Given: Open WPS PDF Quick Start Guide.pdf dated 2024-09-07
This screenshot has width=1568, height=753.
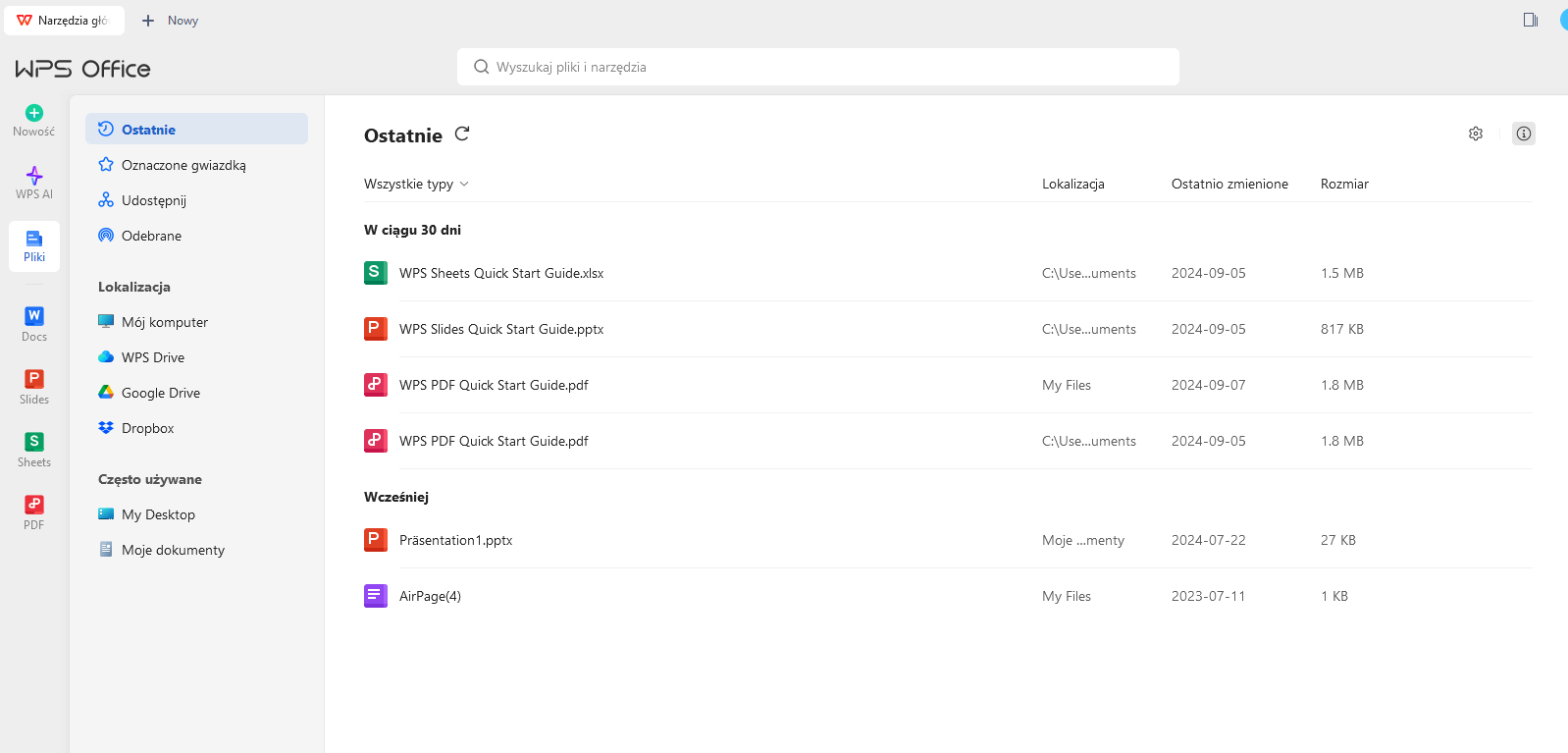Looking at the screenshot, I should tap(494, 385).
